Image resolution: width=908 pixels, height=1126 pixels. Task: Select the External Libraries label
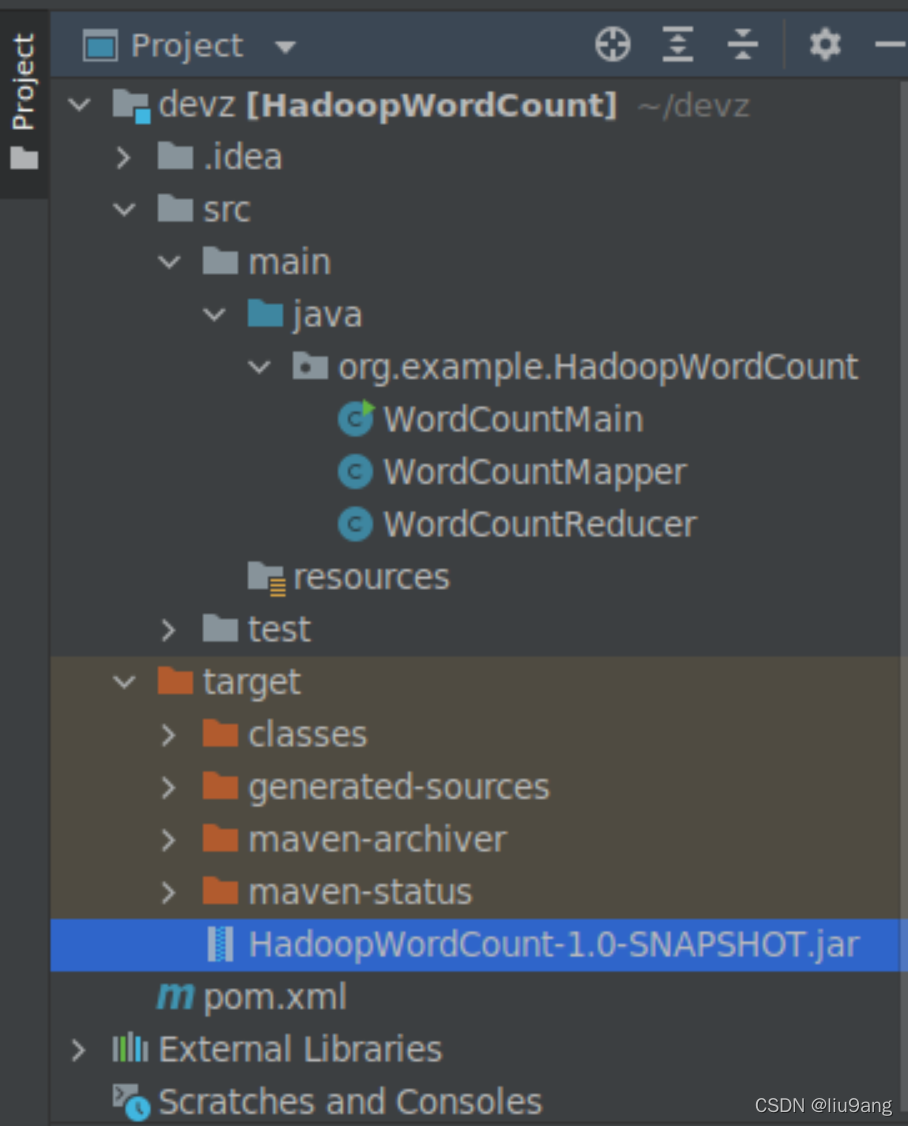tap(300, 1050)
